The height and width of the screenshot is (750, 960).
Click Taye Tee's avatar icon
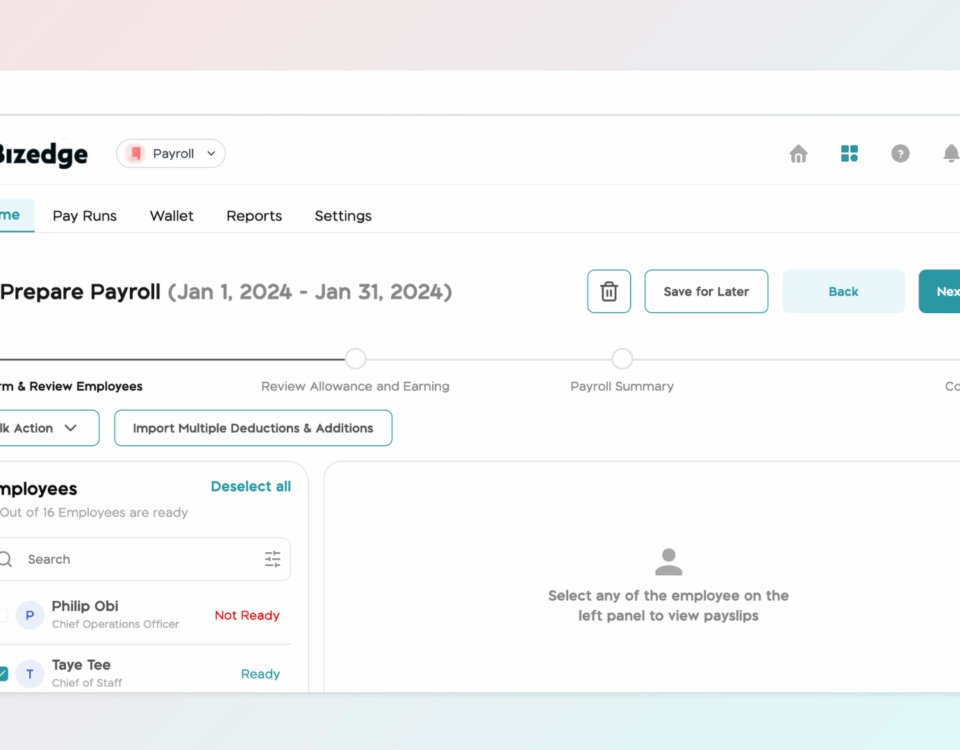pos(30,674)
